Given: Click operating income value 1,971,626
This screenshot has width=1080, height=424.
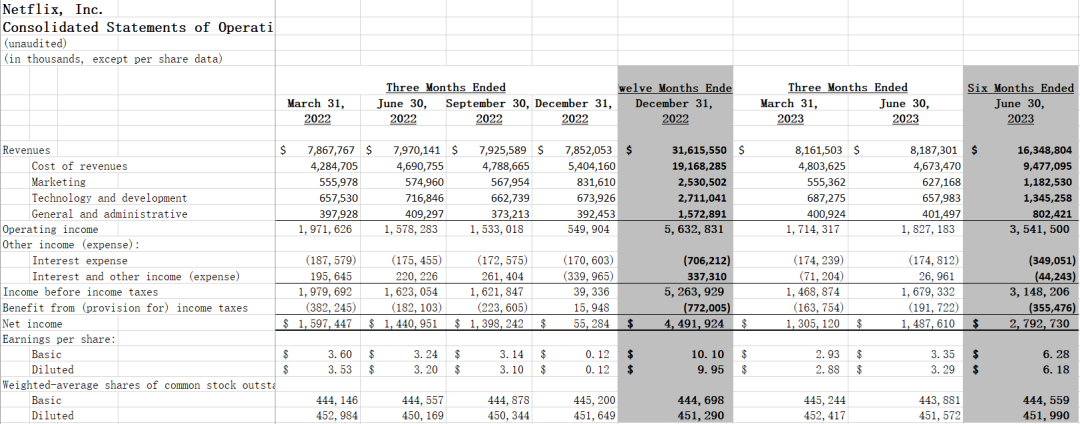Looking at the screenshot, I should click(x=327, y=229).
